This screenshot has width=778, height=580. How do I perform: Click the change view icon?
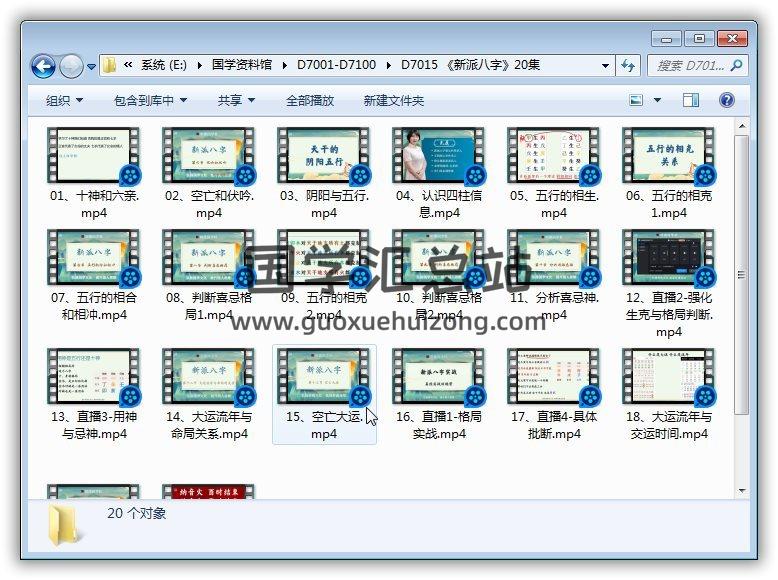636,100
